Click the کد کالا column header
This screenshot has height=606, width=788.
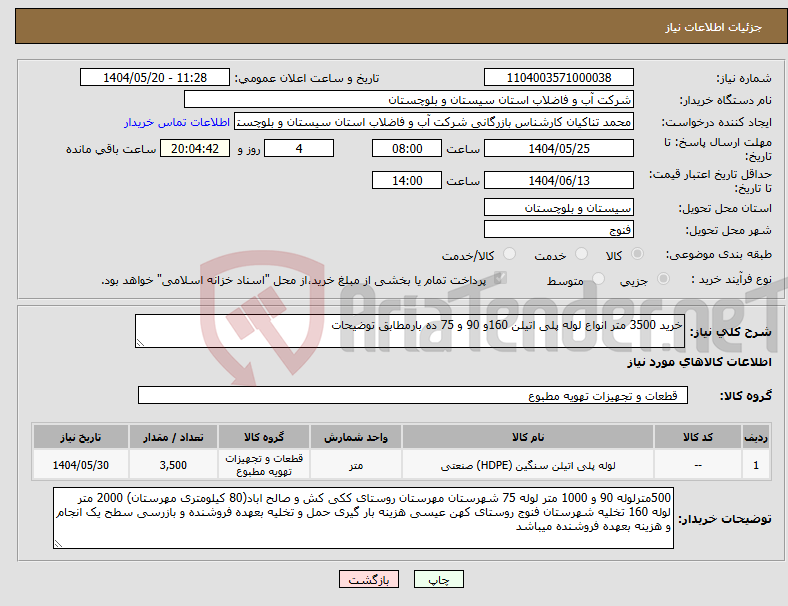(x=698, y=437)
